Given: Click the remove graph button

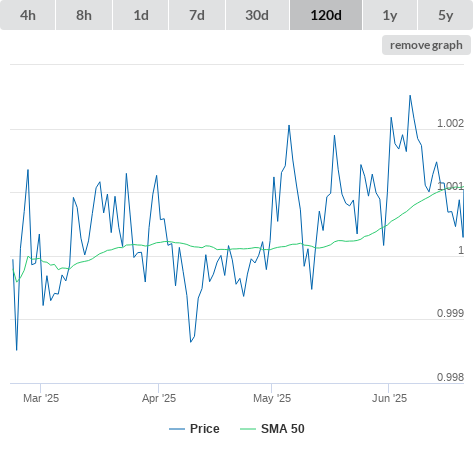Looking at the screenshot, I should point(426,45).
